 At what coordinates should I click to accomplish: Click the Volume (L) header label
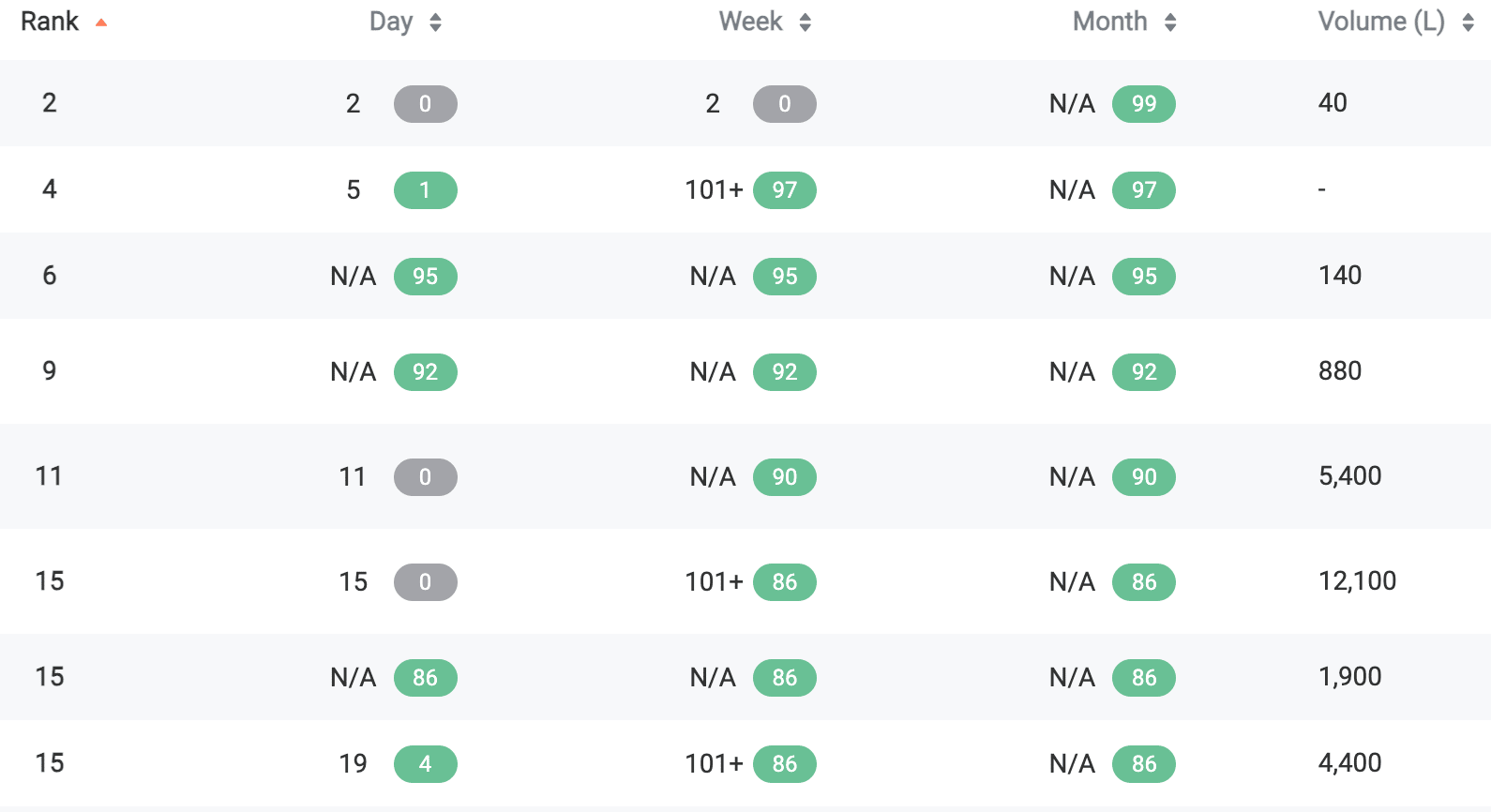1380,22
